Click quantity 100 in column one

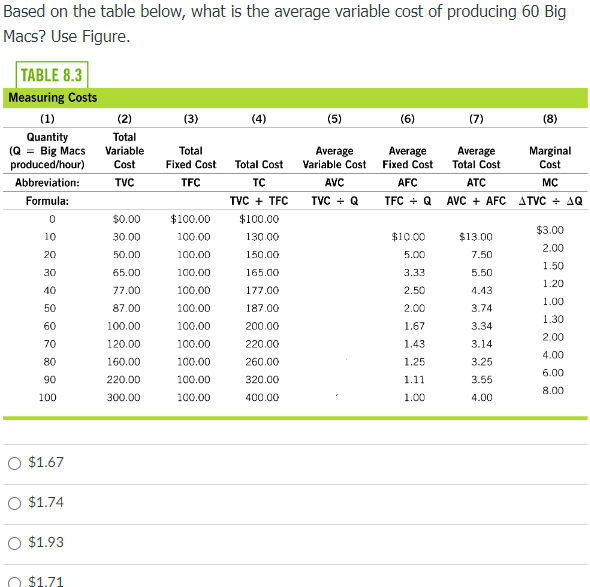tap(47, 397)
